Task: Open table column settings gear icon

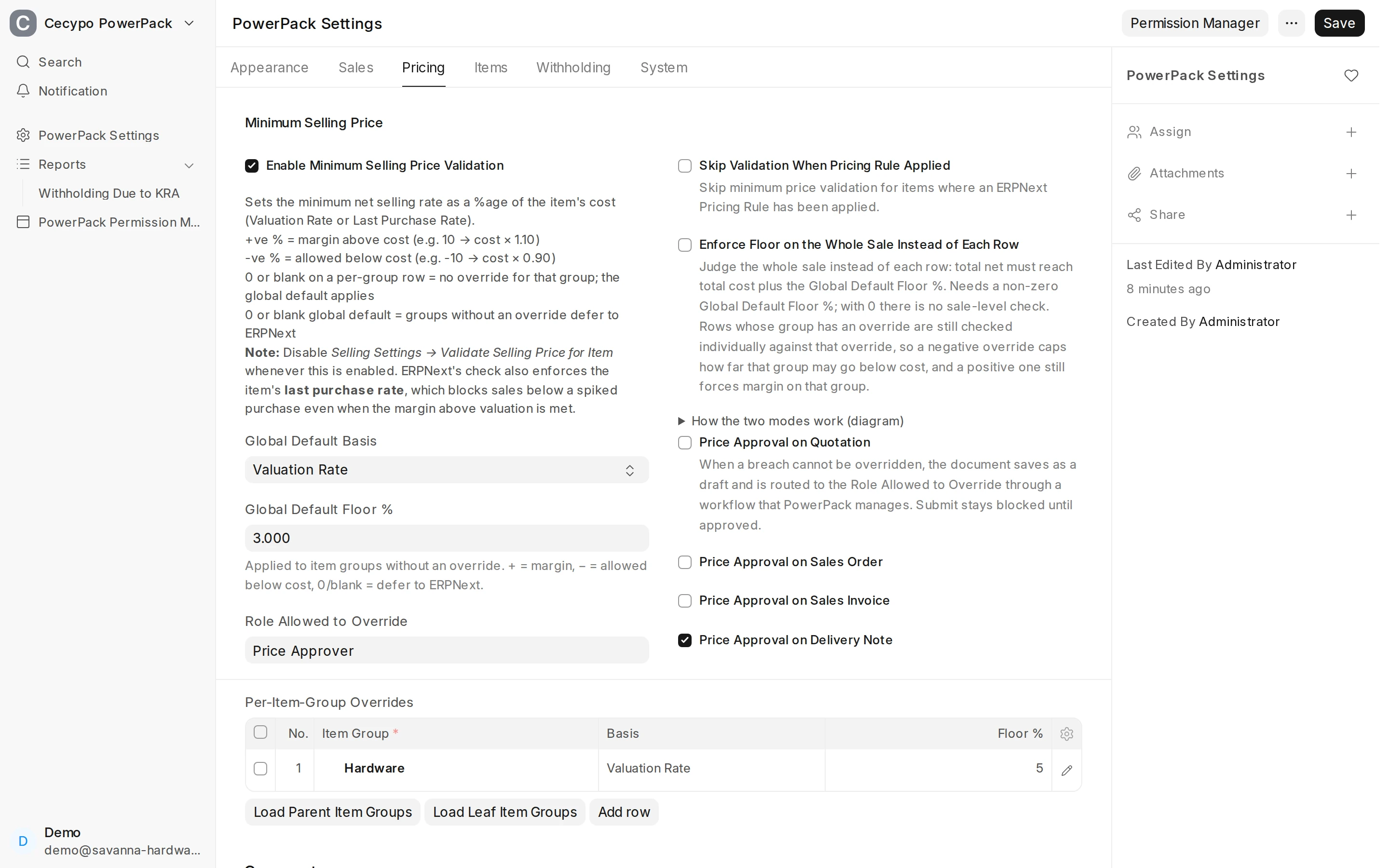Action: pos(1066,733)
